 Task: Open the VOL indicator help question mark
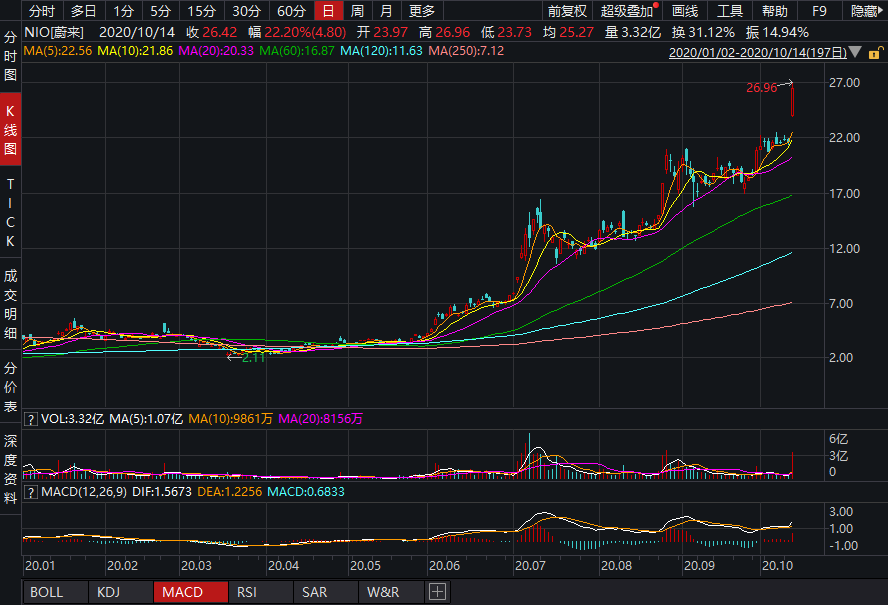(31, 418)
